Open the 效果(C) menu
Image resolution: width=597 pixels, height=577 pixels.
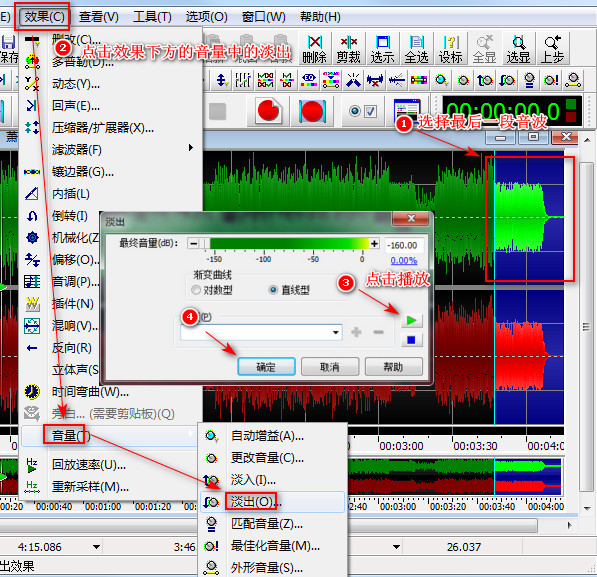point(44,17)
